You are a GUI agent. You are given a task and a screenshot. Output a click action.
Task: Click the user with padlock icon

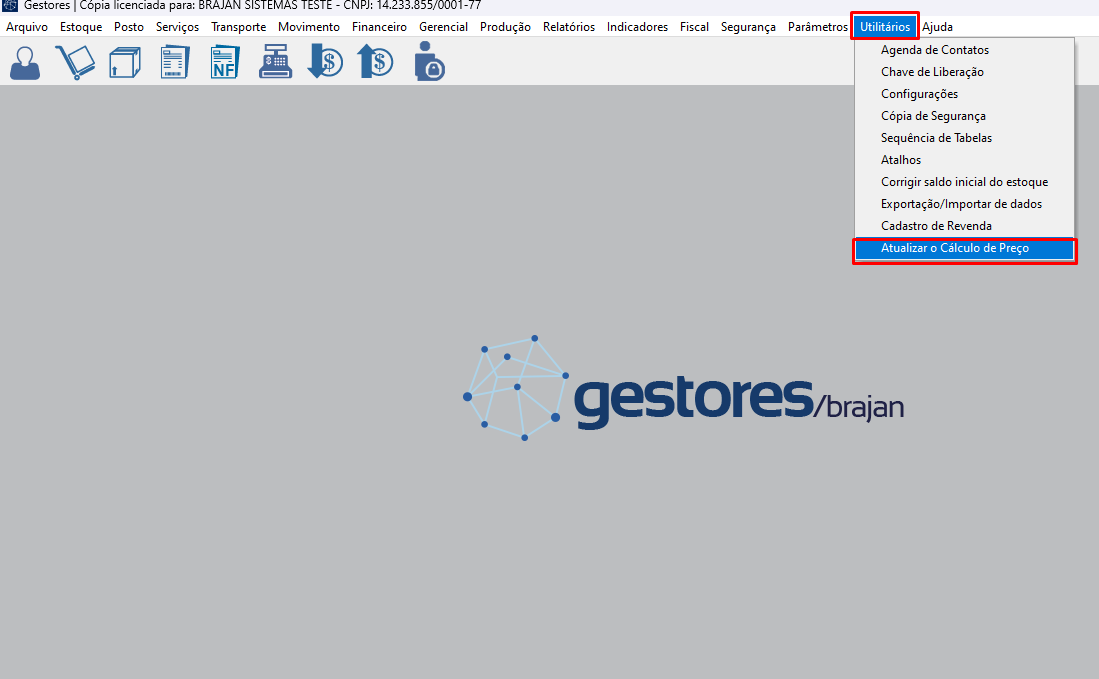pos(429,62)
